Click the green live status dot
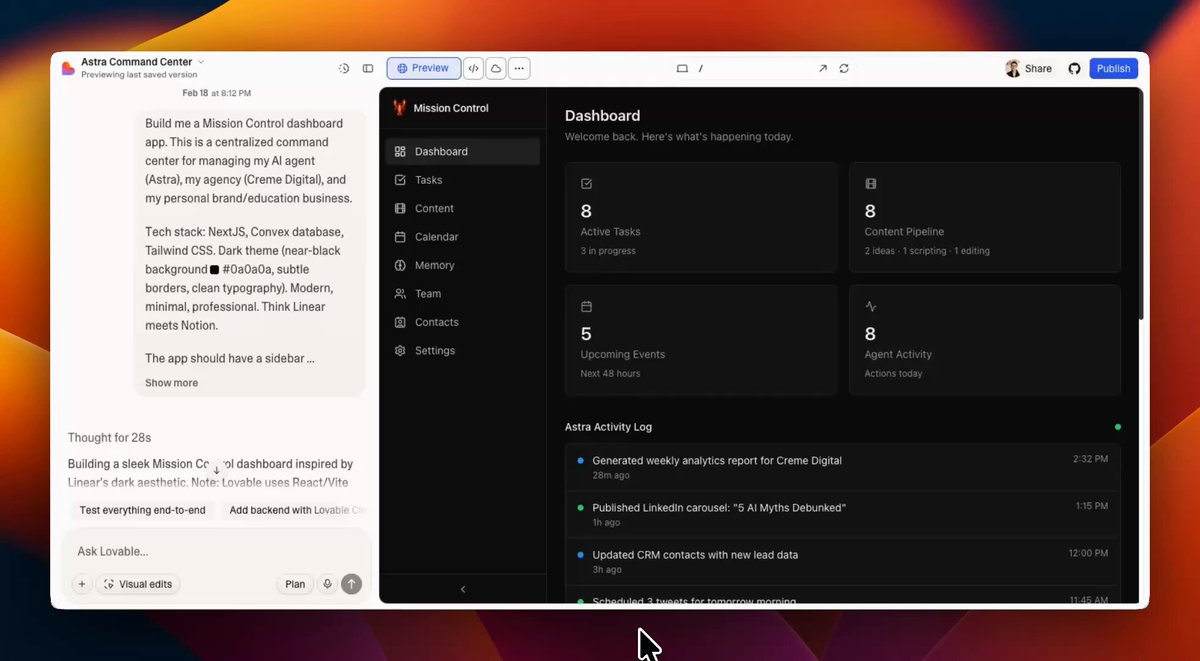The width and height of the screenshot is (1200, 661). point(1118,427)
